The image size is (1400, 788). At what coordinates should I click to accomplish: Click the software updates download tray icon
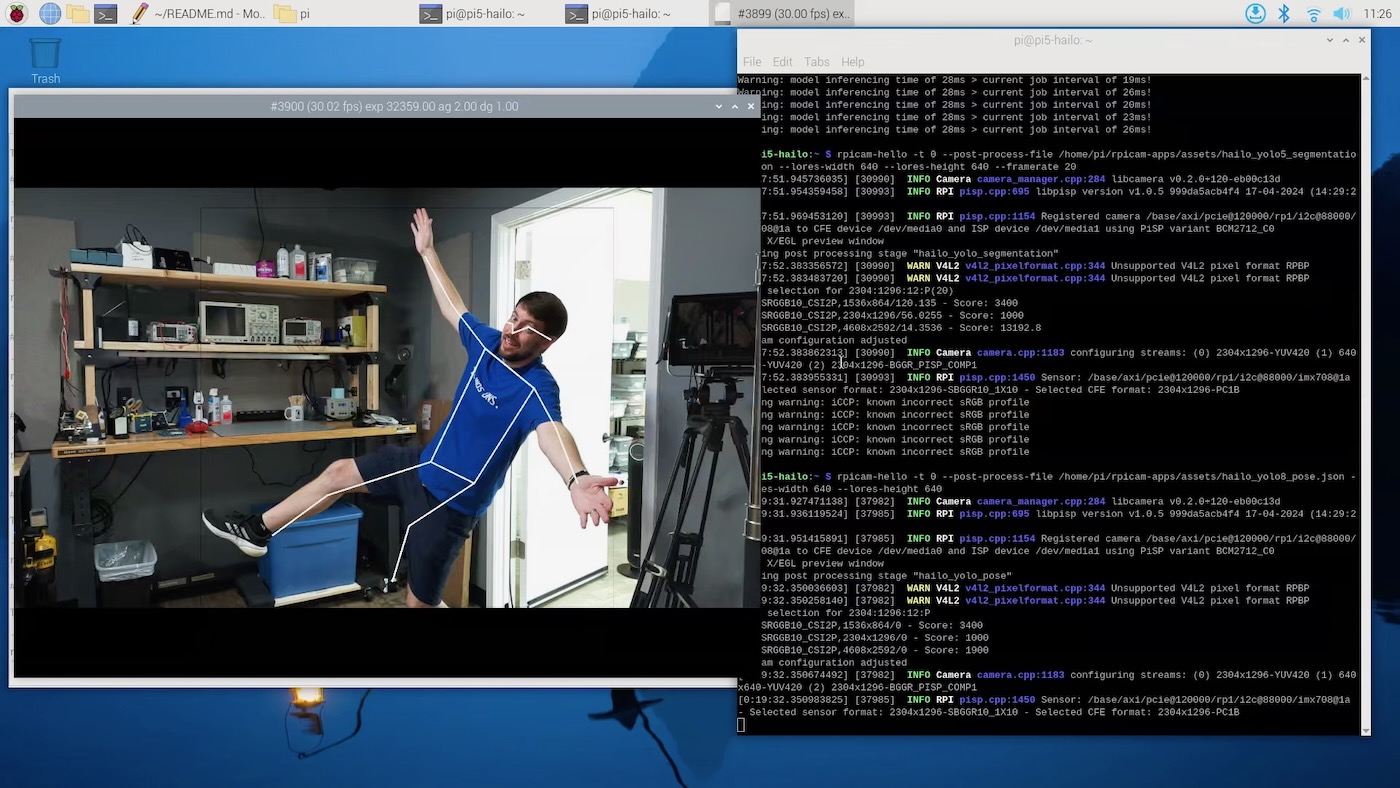coord(1255,13)
